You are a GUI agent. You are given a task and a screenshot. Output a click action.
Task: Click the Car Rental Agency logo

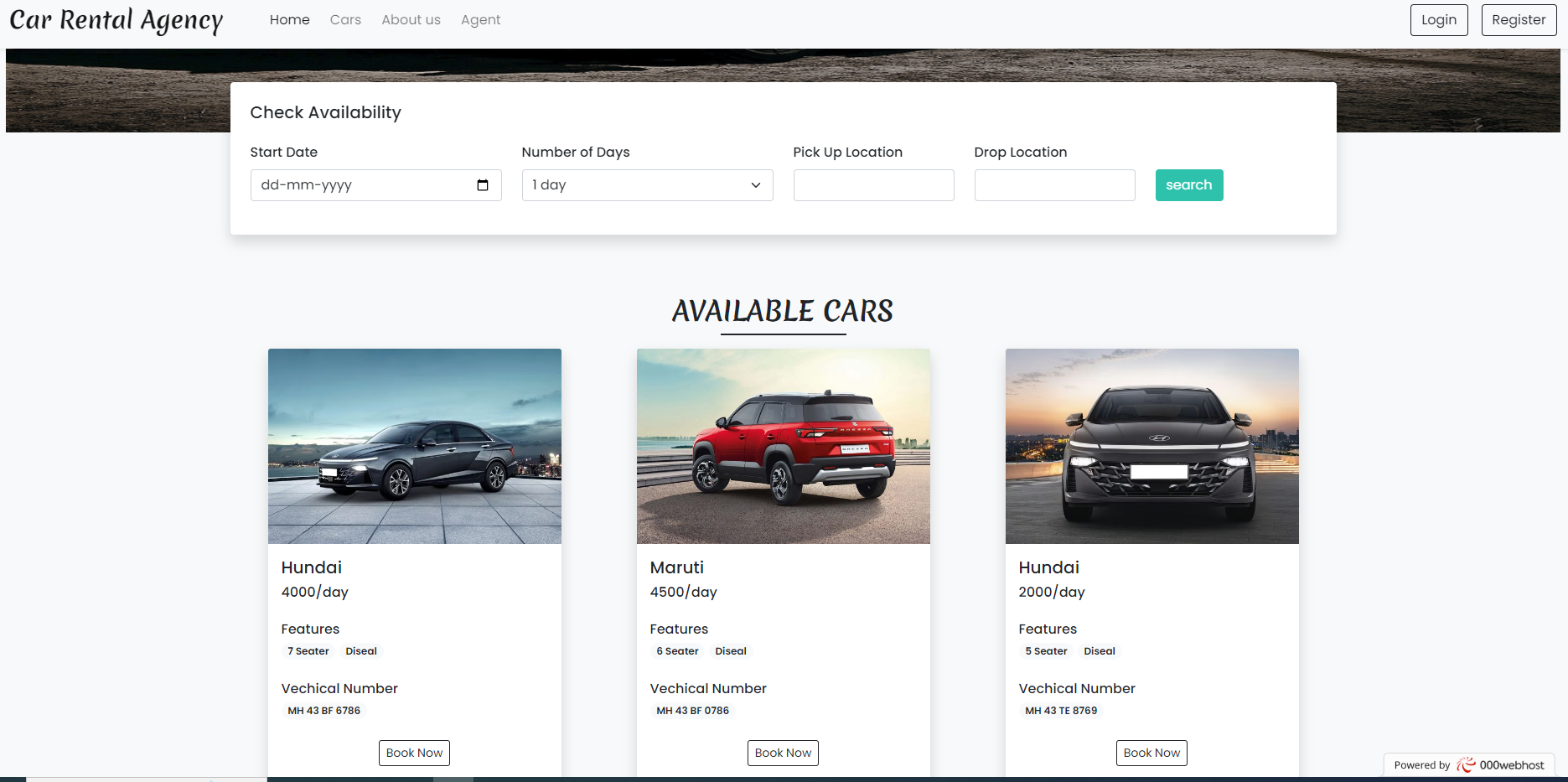pyautogui.click(x=116, y=20)
